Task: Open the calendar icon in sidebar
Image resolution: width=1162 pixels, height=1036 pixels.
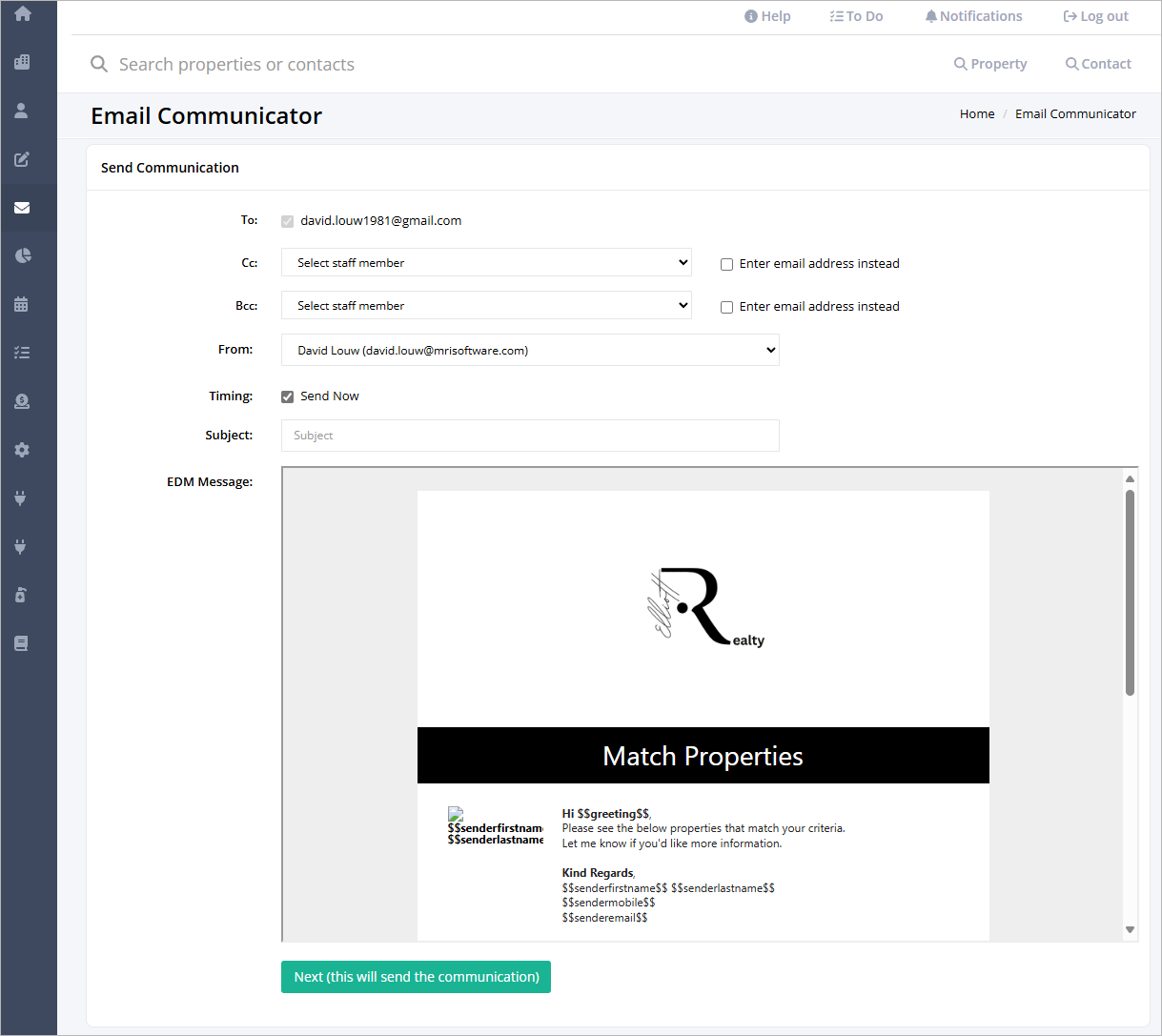Action: tap(22, 304)
